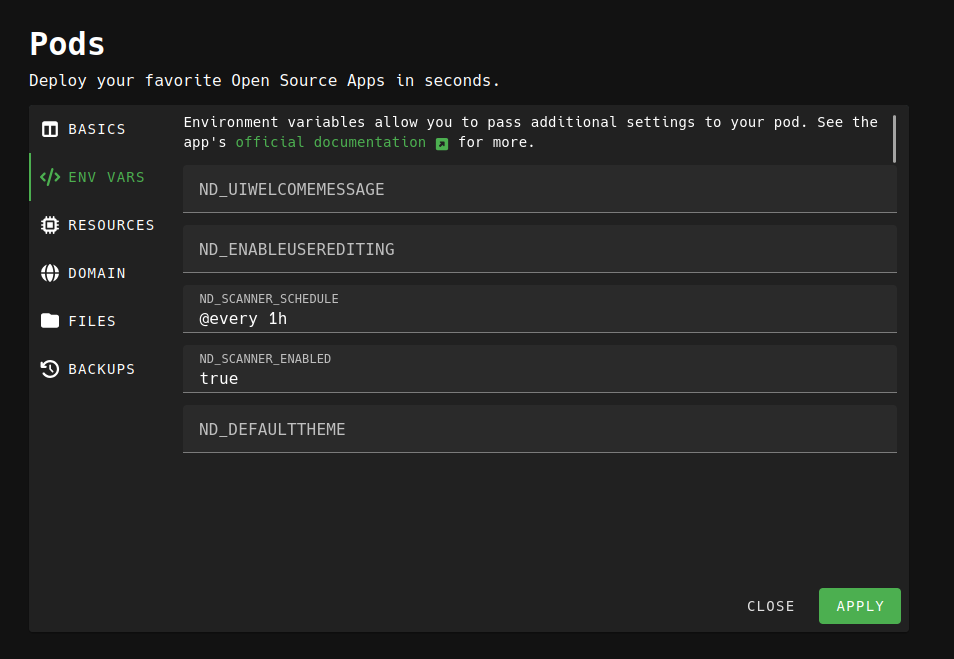The height and width of the screenshot is (659, 954).
Task: Open the RESOURCES tab label
Action: 111,225
